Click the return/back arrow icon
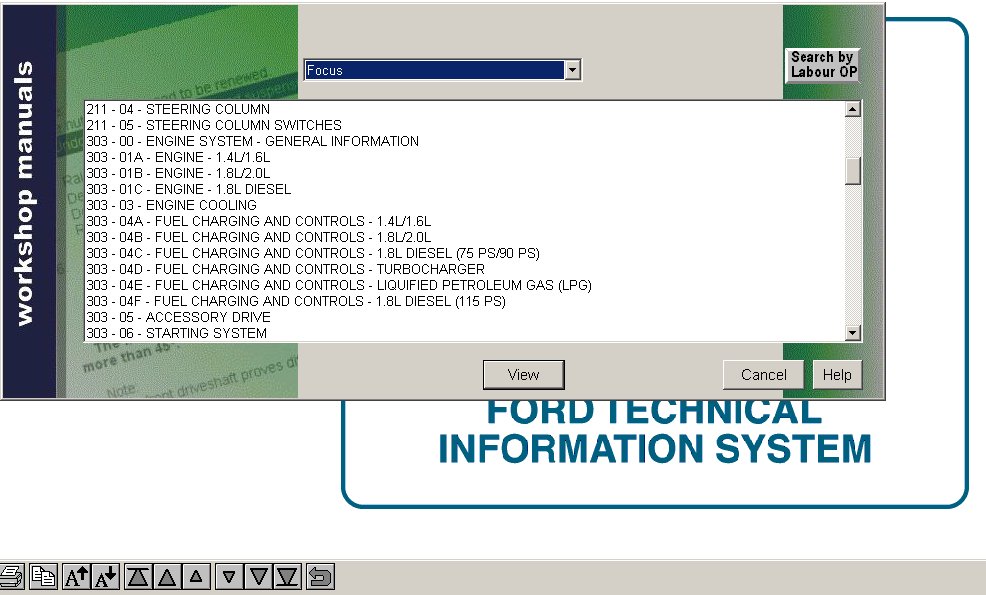Viewport: 986px width, 595px height. 319,576
